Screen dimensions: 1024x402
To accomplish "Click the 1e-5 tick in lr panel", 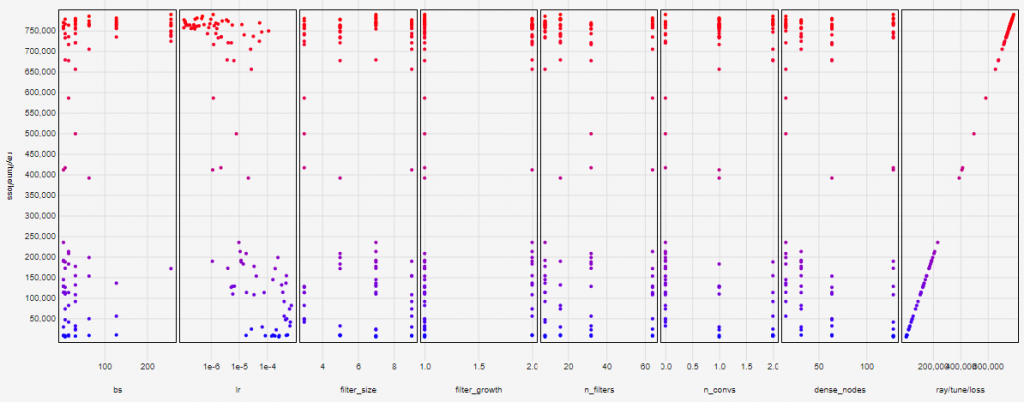I will coord(240,352).
